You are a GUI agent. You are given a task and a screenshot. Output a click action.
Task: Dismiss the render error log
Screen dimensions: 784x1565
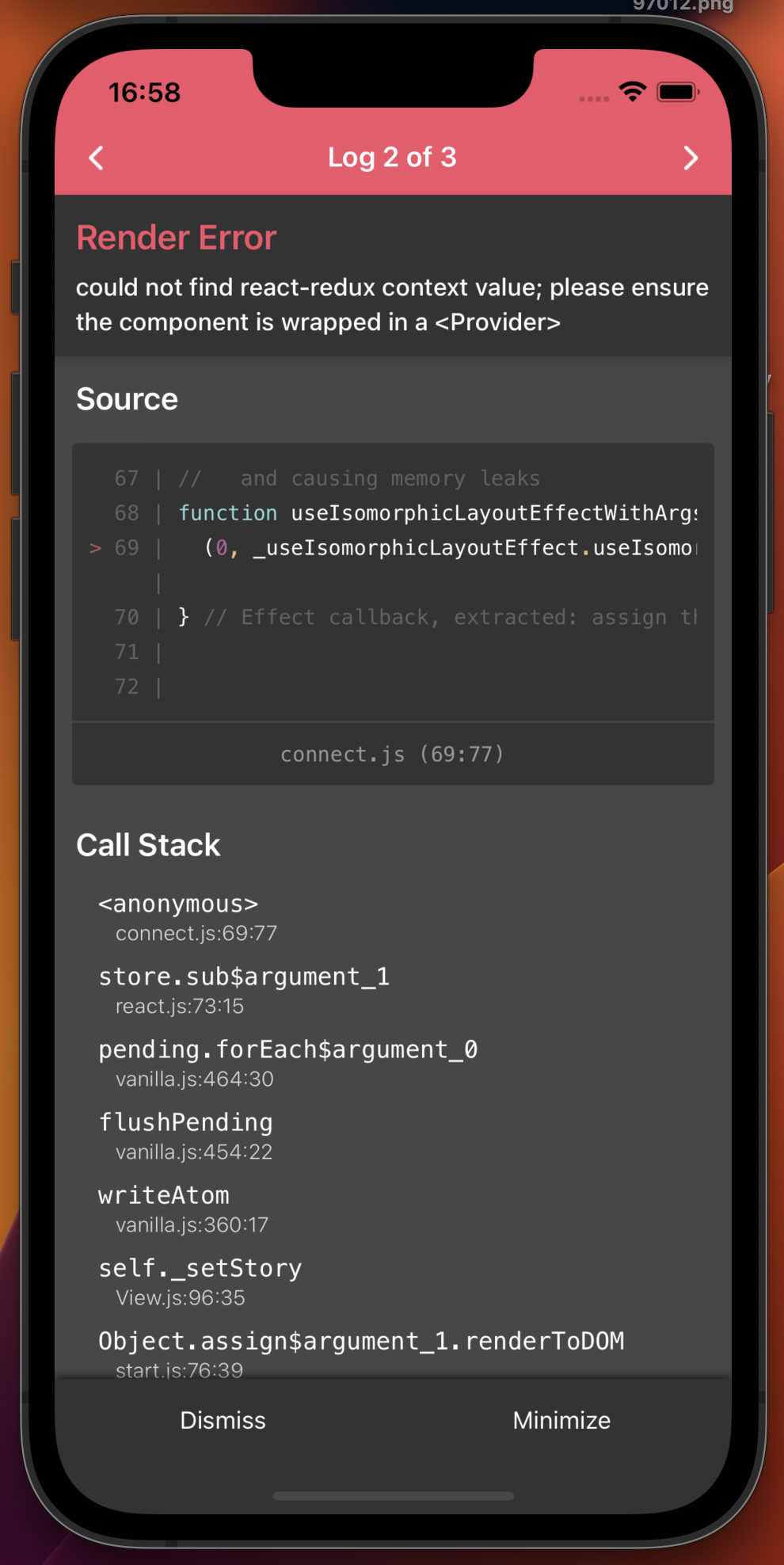click(x=223, y=1420)
